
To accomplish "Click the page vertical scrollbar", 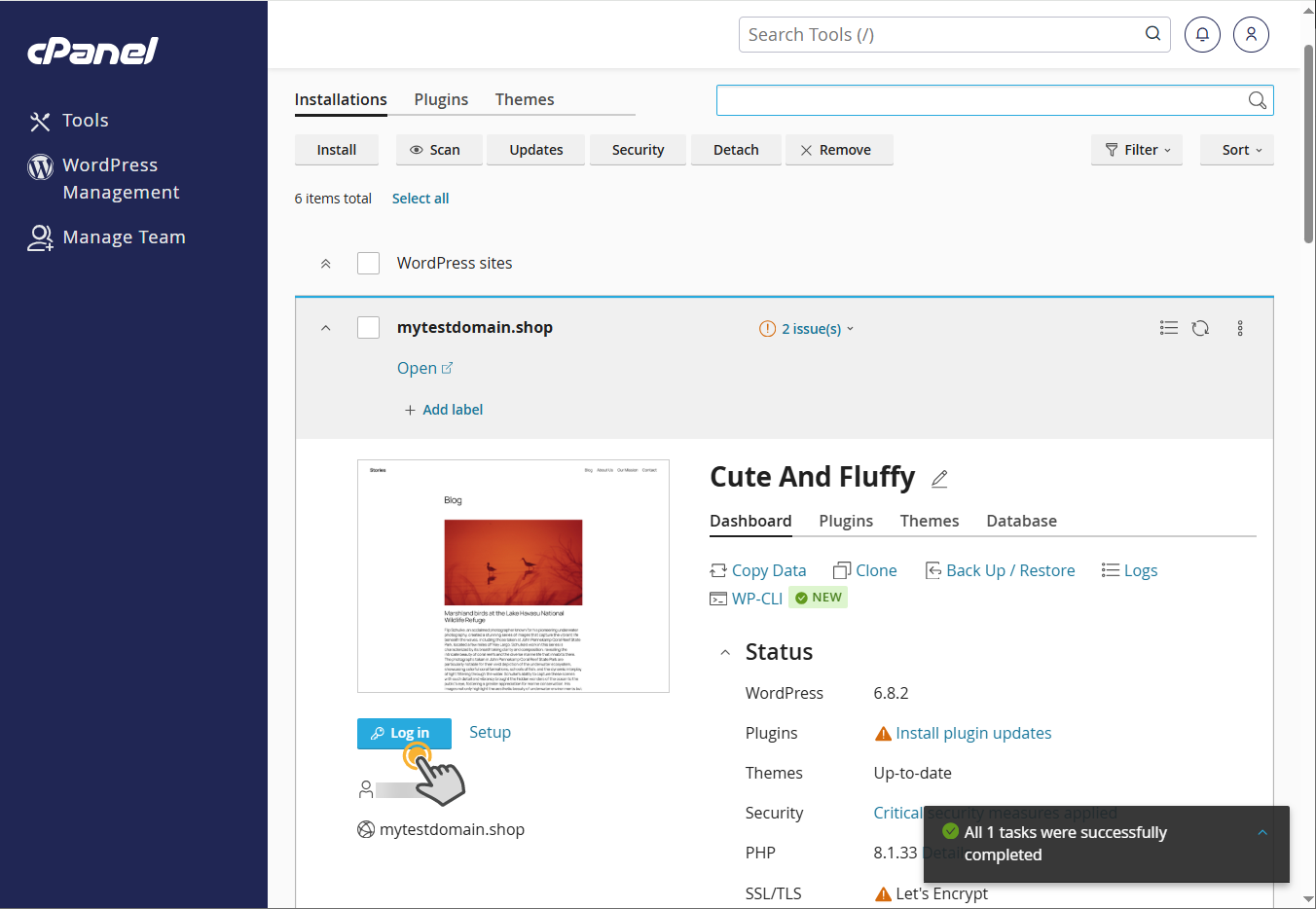I will click(1308, 144).
